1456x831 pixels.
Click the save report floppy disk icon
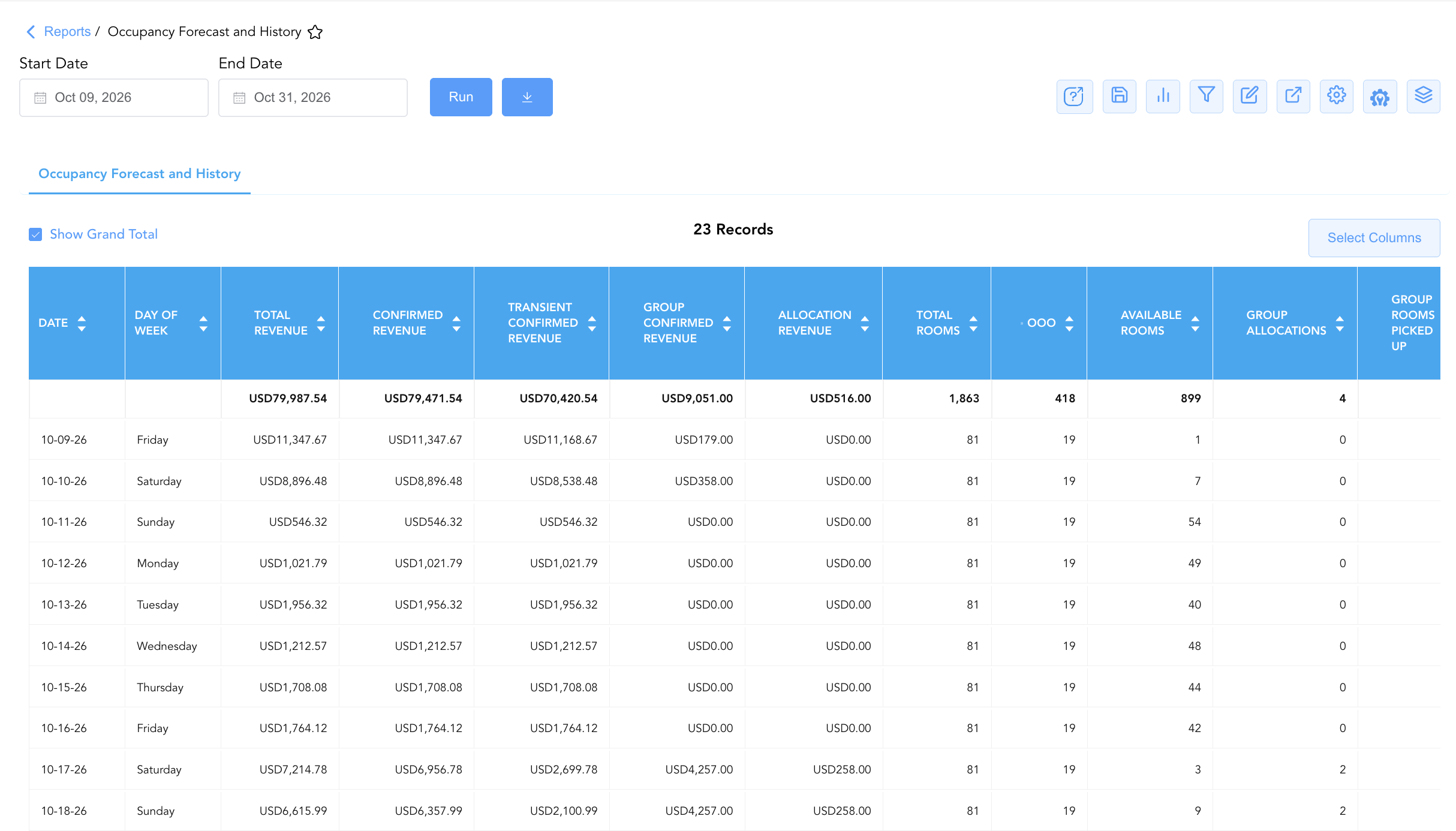[x=1119, y=97]
